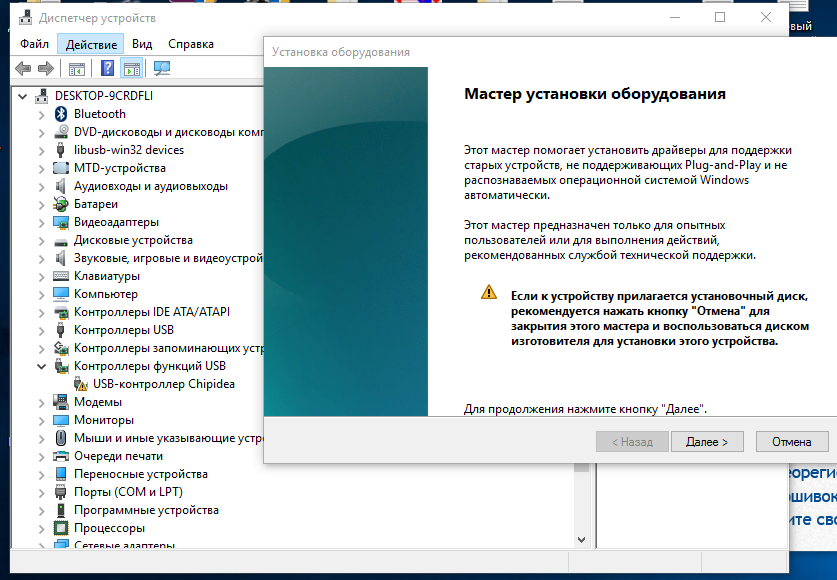The width and height of the screenshot is (837, 580).
Task: Collapse the Контроллеры функций USB node
Action: click(x=41, y=366)
